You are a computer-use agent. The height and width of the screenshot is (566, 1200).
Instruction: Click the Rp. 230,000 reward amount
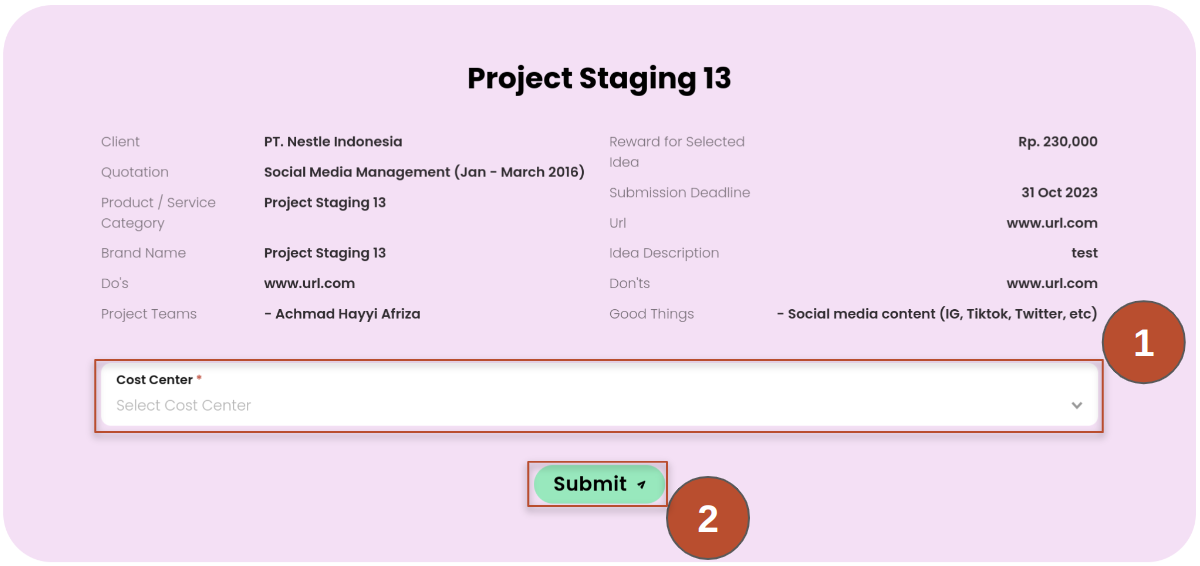(x=1057, y=142)
